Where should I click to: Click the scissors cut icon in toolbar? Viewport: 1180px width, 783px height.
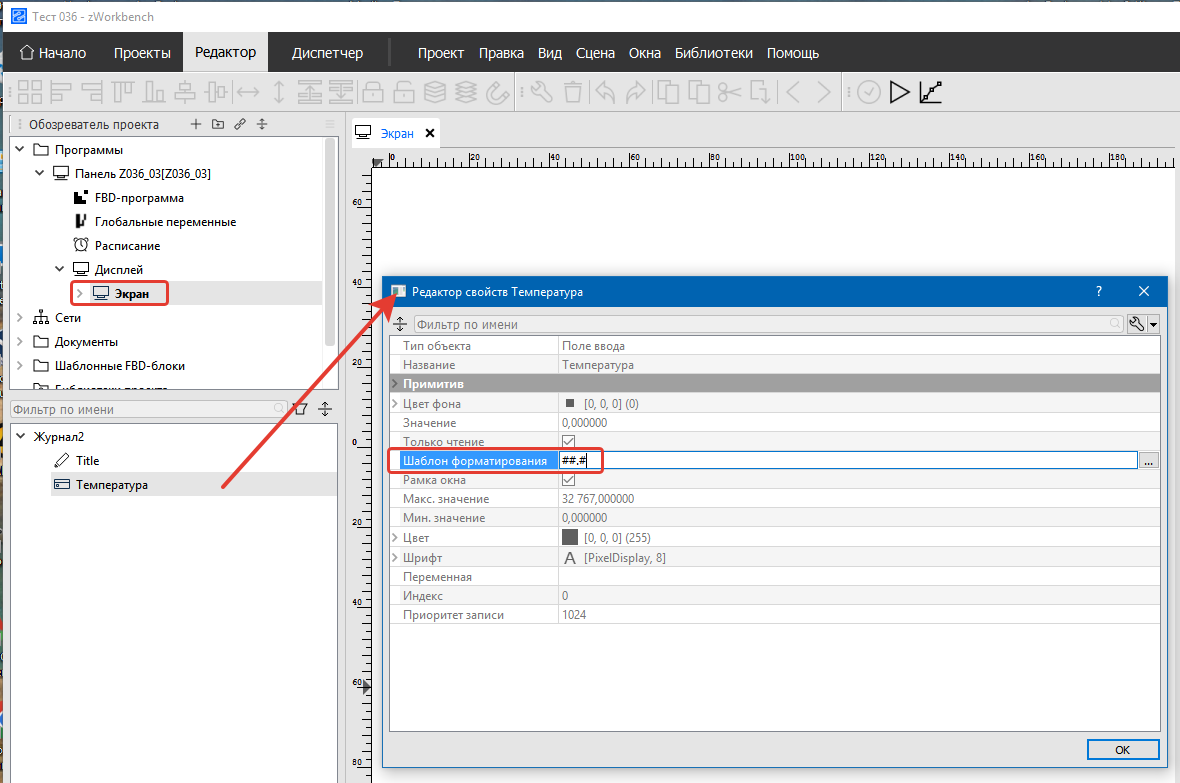point(730,93)
